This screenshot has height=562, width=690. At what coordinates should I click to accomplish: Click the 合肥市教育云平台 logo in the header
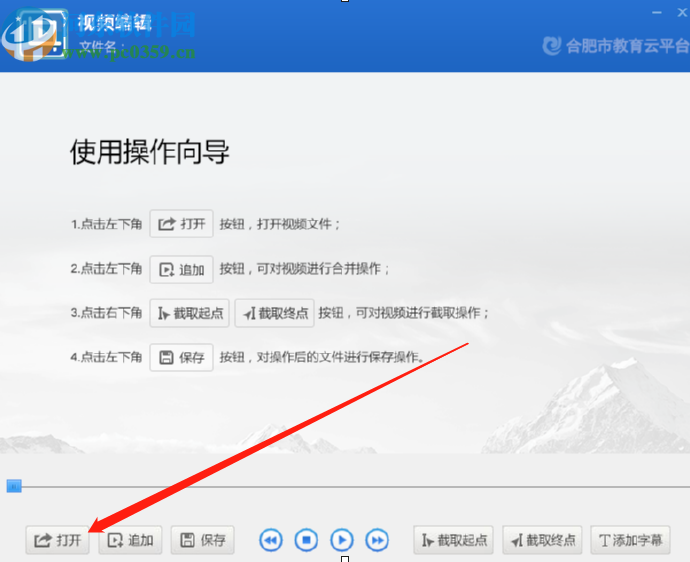click(616, 46)
